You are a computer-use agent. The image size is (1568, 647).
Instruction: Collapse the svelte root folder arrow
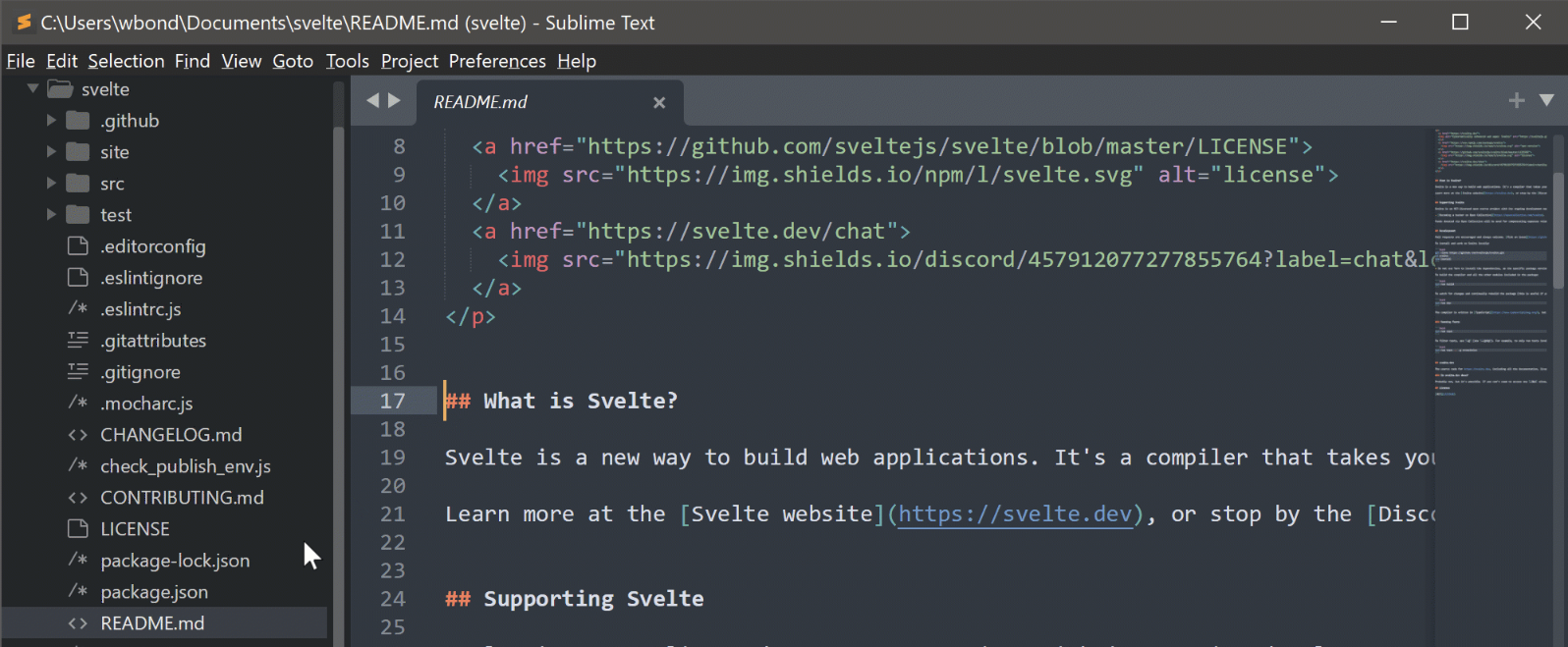[x=32, y=88]
